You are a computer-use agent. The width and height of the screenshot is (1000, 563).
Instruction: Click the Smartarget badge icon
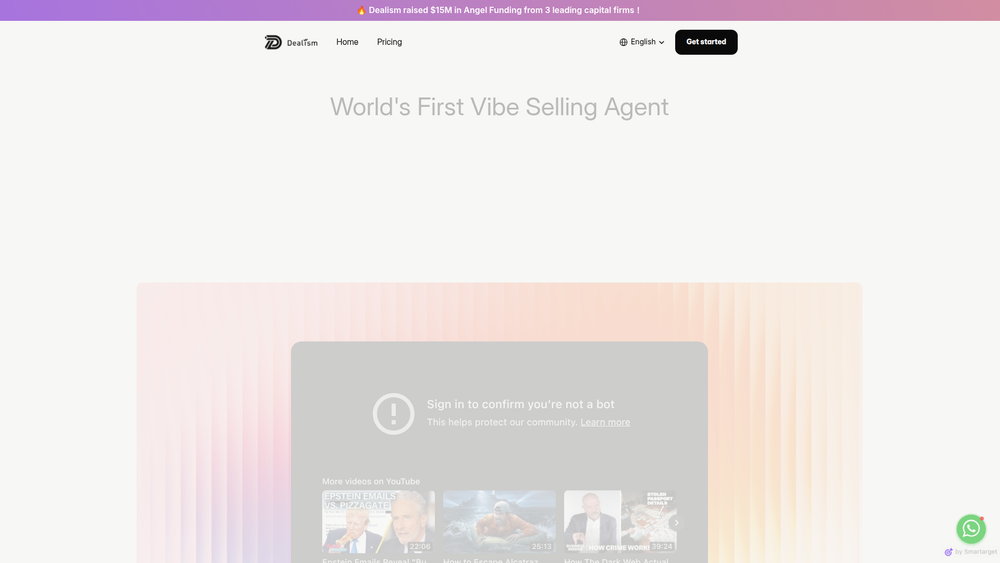pyautogui.click(x=948, y=552)
